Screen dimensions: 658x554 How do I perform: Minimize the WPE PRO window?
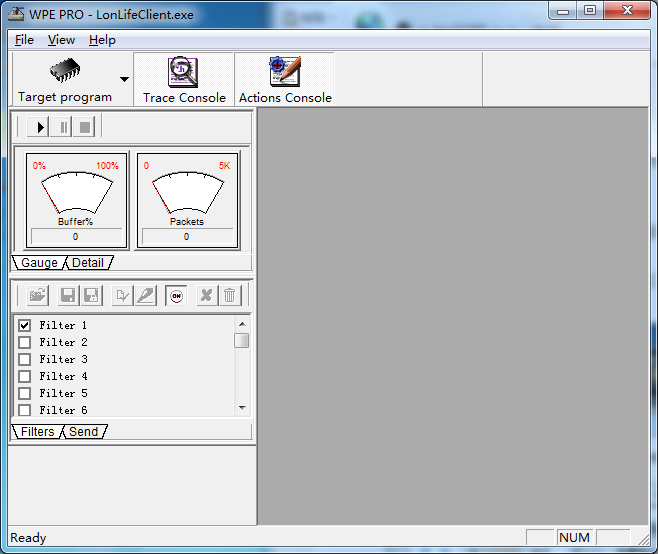pos(563,10)
